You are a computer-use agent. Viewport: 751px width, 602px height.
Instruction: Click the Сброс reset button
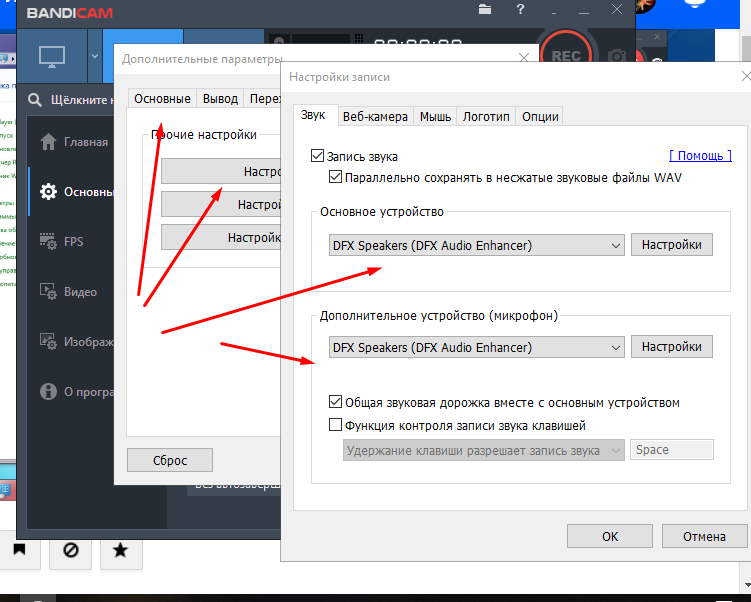[x=170, y=460]
